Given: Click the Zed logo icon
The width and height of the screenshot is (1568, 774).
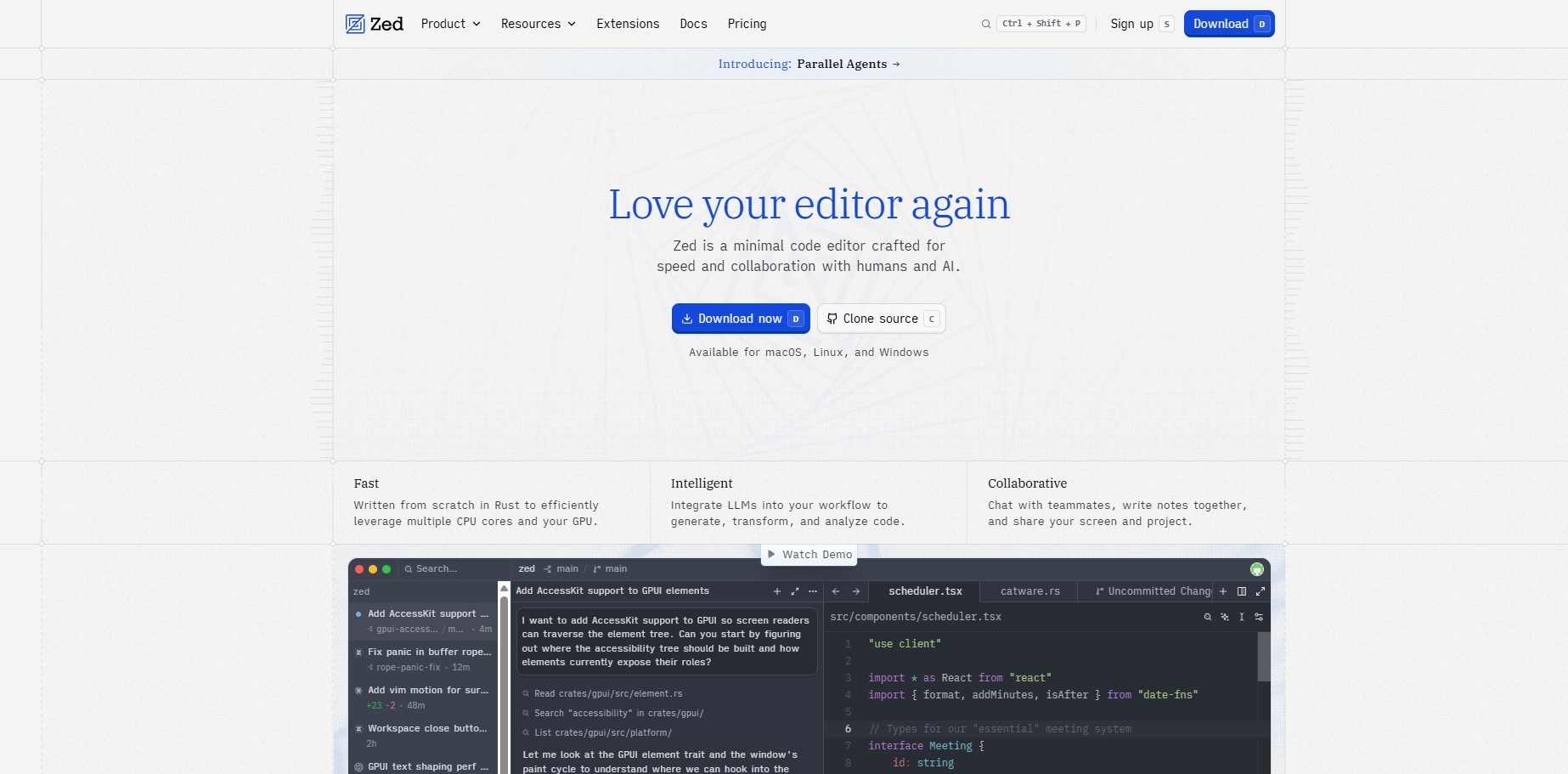Looking at the screenshot, I should tap(355, 24).
